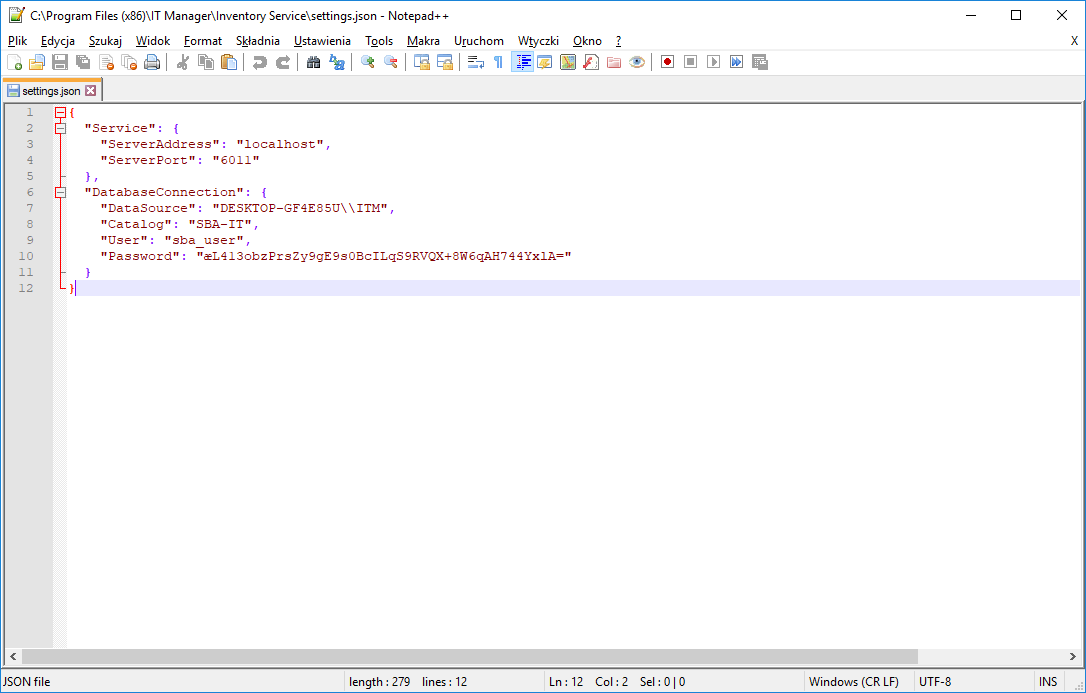Open the Wtyczki menu
This screenshot has height=693, width=1086.
538,41
